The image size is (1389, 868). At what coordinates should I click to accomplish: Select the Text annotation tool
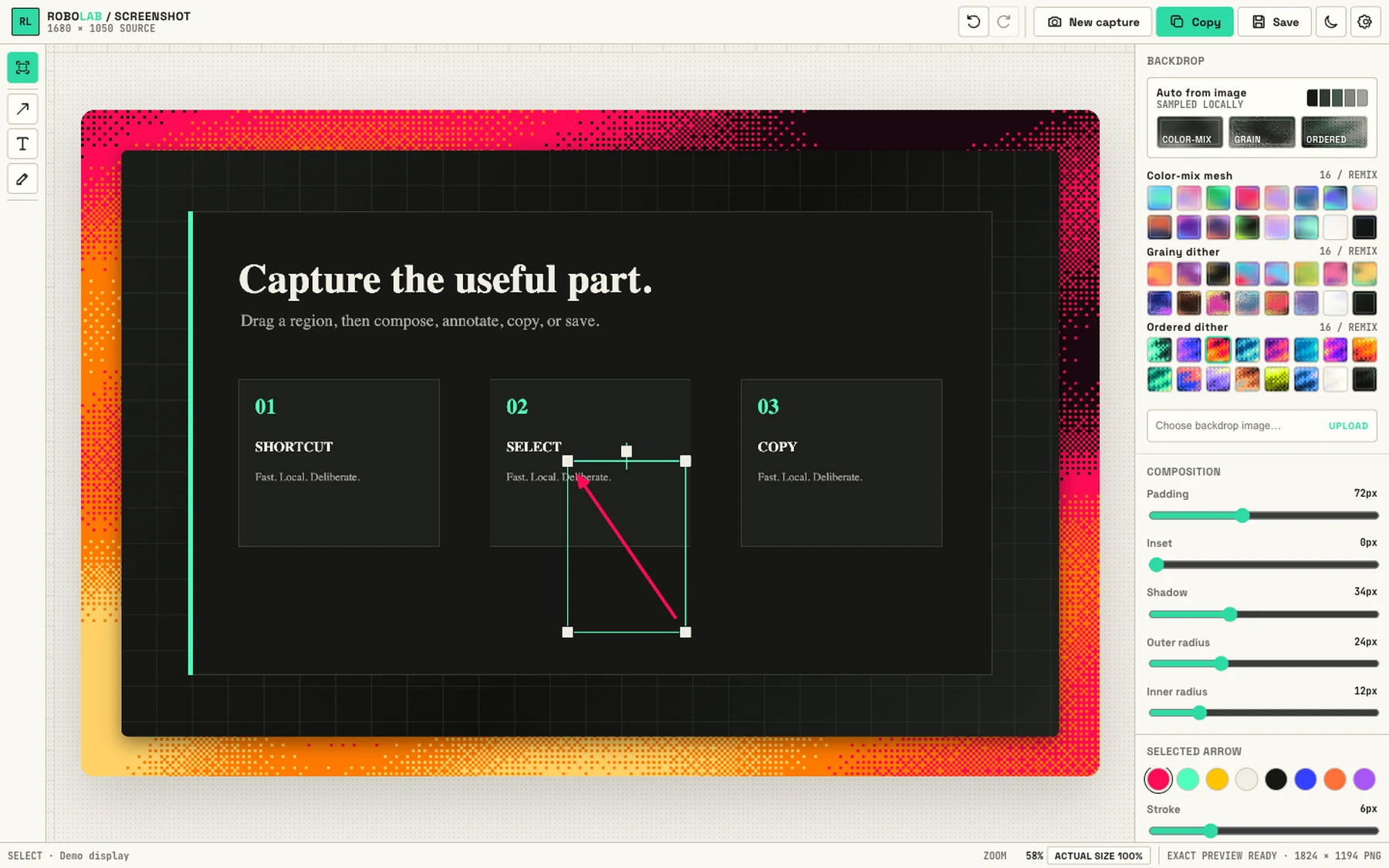click(22, 144)
